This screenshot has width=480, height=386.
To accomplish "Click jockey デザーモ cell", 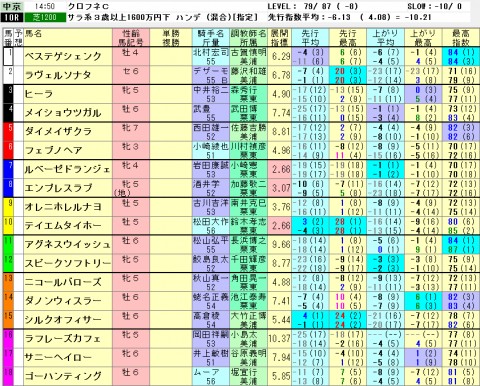I will click(x=211, y=75).
